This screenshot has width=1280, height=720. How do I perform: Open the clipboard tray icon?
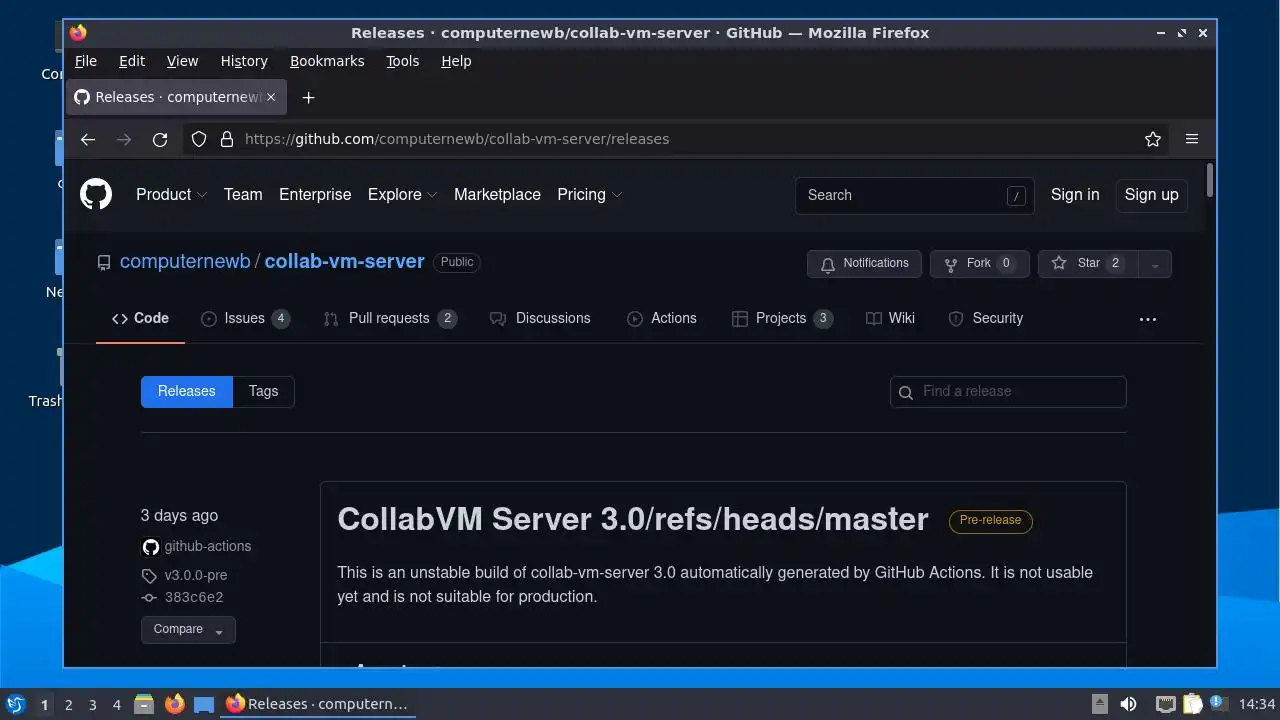click(x=1192, y=704)
